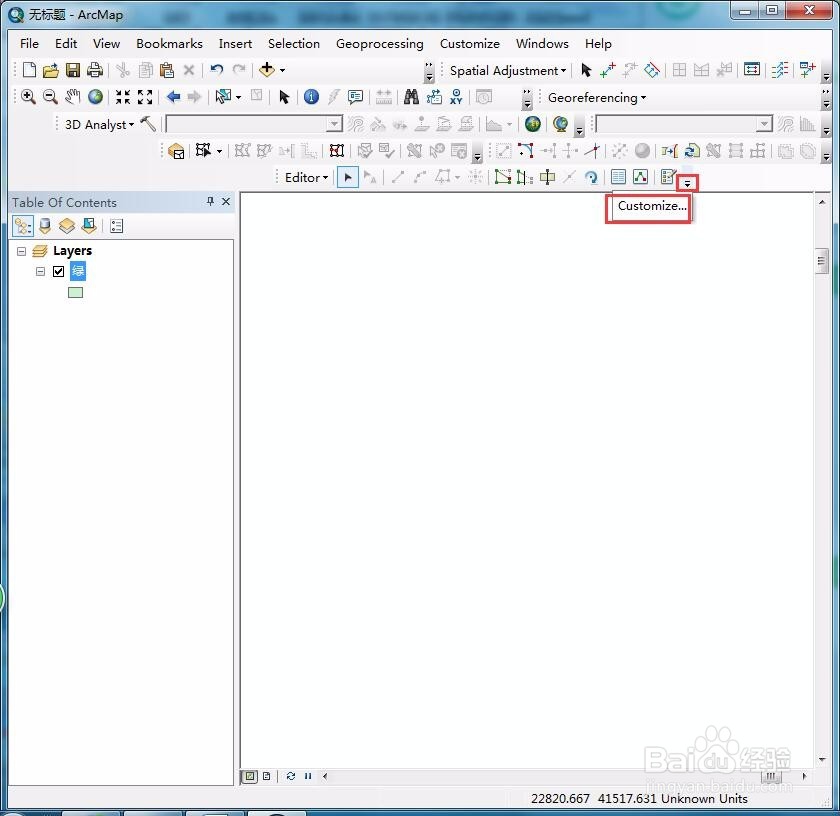This screenshot has height=816, width=840.
Task: Open the Edit menu
Action: (x=66, y=43)
